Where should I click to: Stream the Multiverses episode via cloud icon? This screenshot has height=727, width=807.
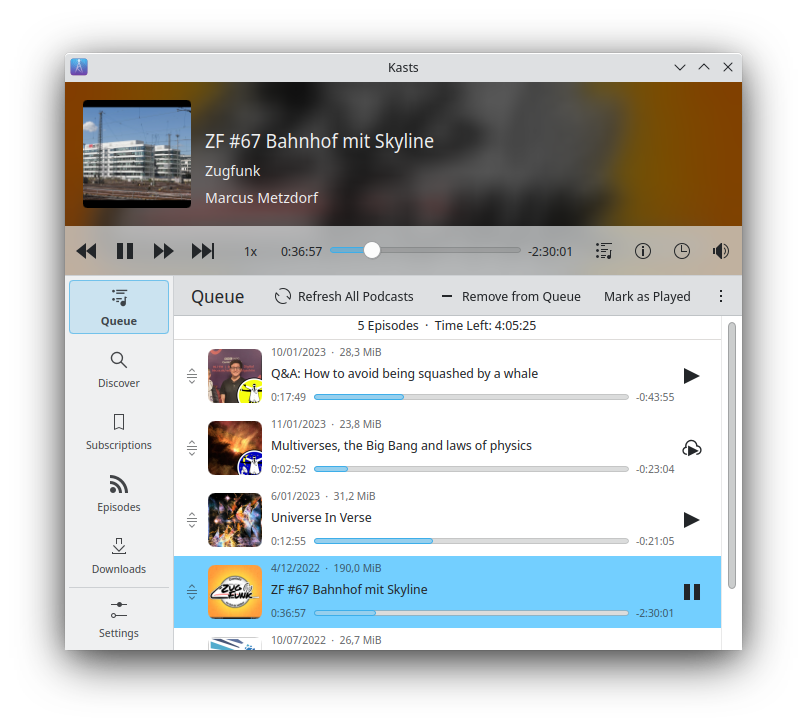tap(692, 448)
